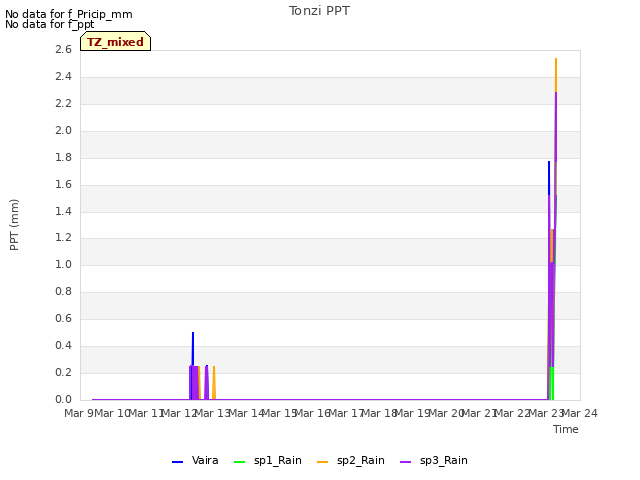This screenshot has width=640, height=480.
Task: Click the 'No data for f_ppt' message
Action: (49, 24)
